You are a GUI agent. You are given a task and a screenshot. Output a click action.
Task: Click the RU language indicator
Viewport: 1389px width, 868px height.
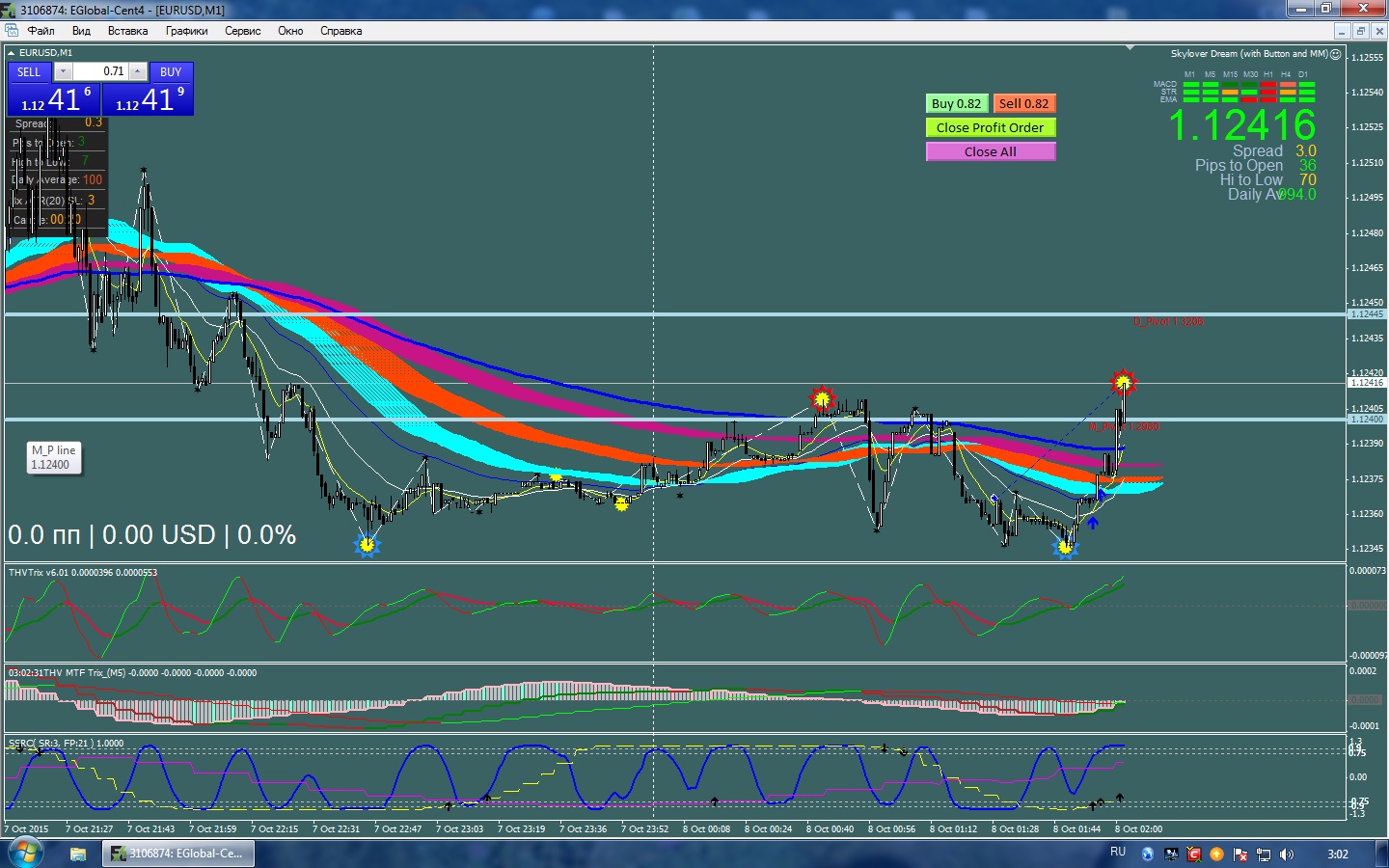pos(1118,853)
